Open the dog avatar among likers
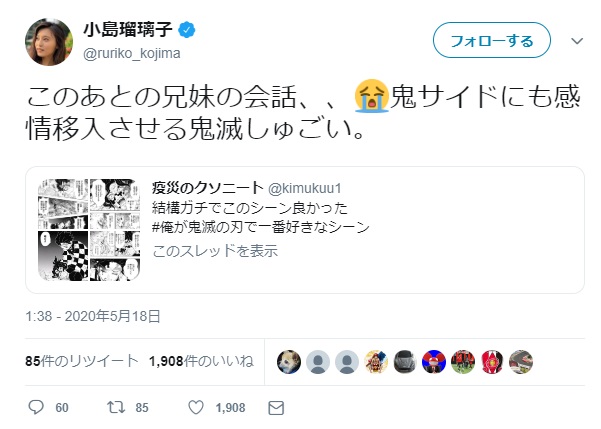The height and width of the screenshot is (429, 601). [x=289, y=362]
